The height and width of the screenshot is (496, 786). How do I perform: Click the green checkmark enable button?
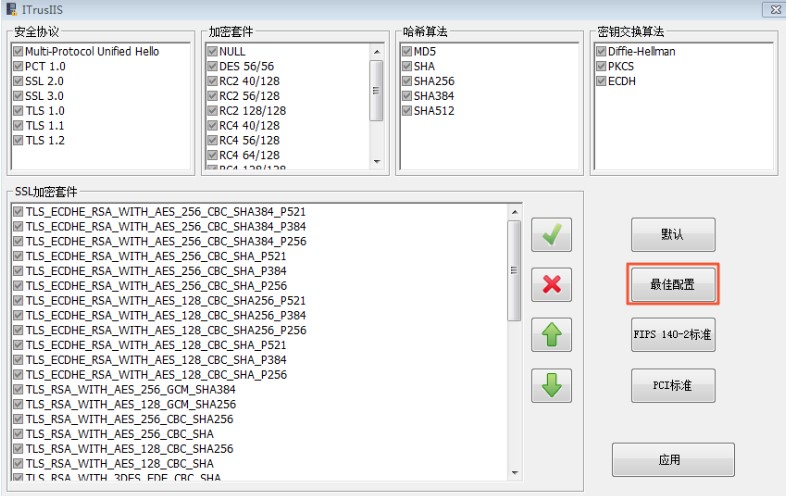[551, 236]
